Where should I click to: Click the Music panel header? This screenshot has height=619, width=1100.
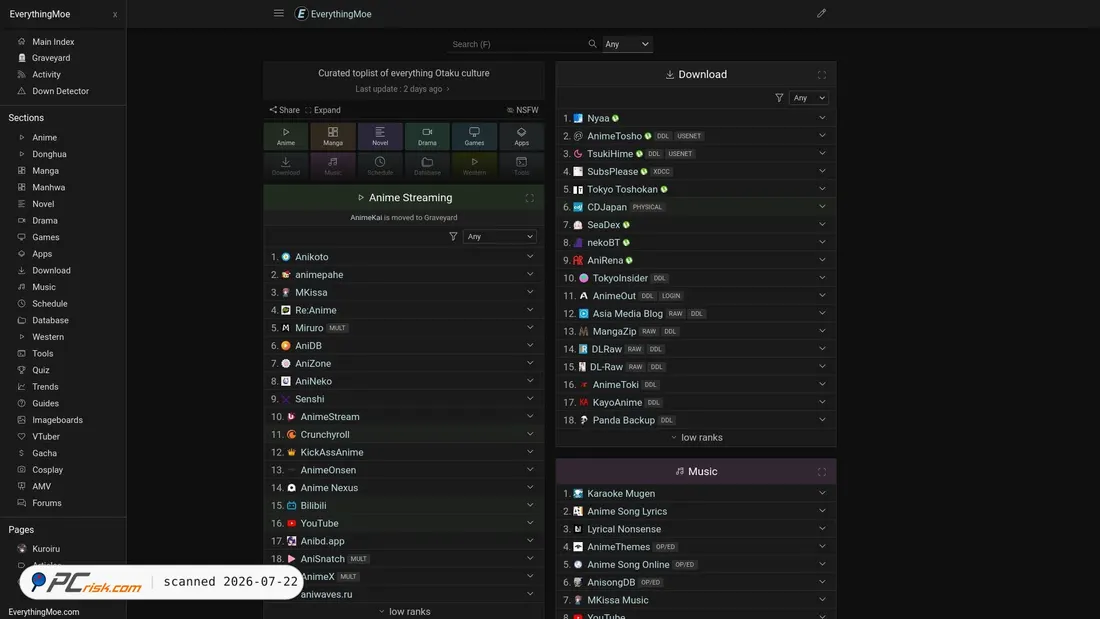point(696,472)
